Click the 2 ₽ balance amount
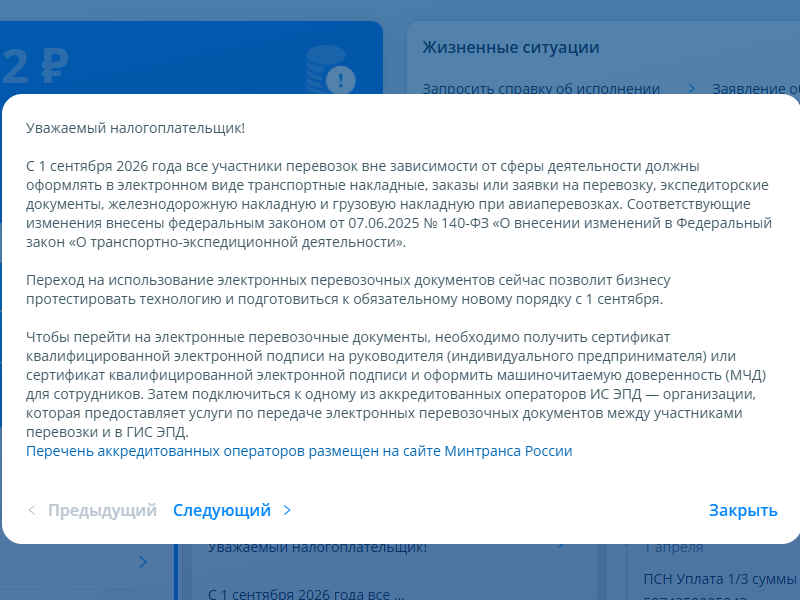The height and width of the screenshot is (600, 800). [x=35, y=68]
